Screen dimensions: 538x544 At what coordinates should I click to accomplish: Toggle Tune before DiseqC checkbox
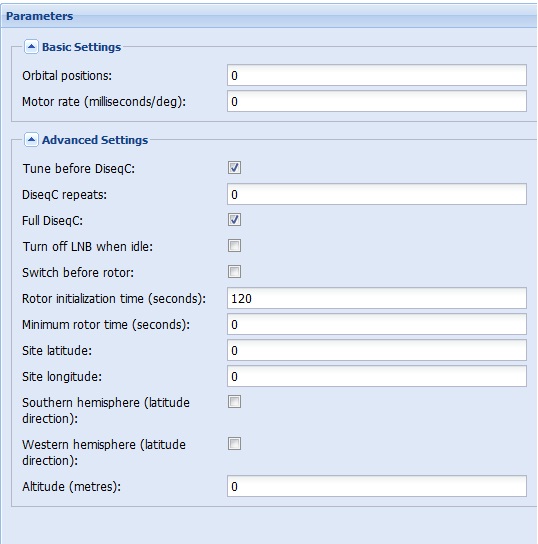[234, 168]
